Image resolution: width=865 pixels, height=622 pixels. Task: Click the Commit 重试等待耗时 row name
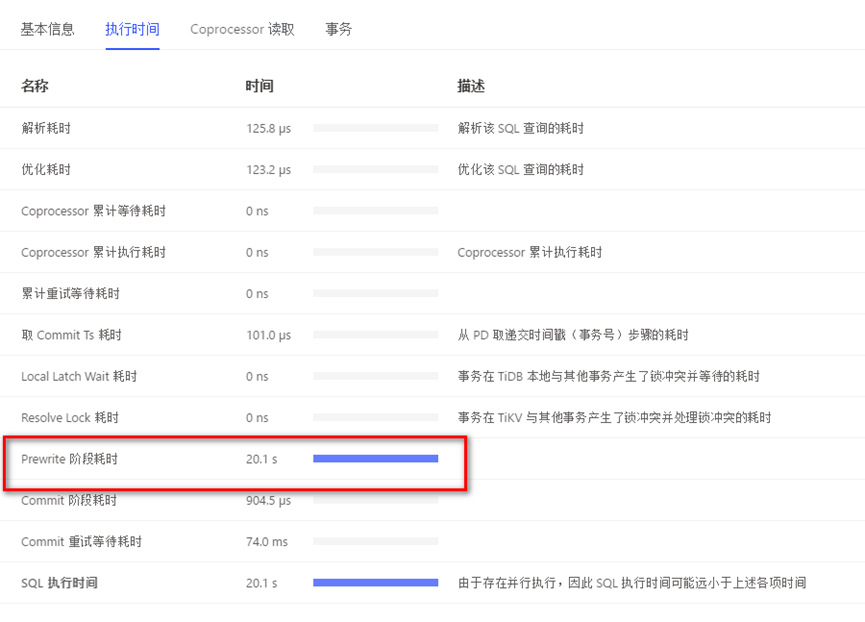tap(81, 541)
